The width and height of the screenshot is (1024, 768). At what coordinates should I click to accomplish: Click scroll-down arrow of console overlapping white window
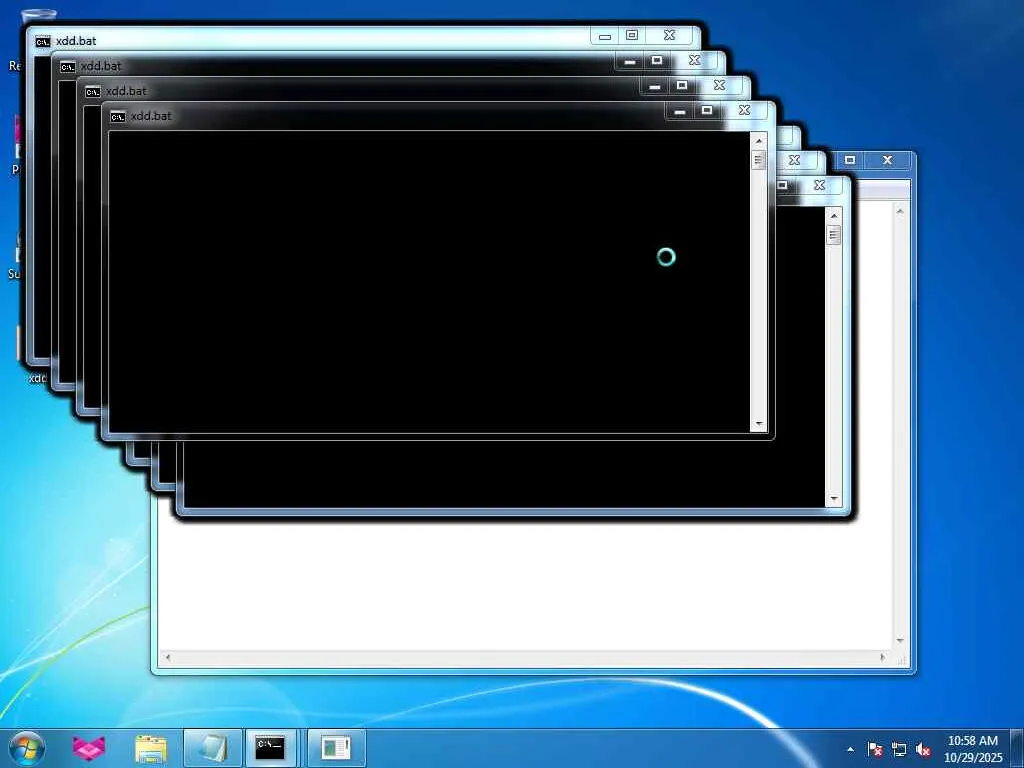click(833, 499)
